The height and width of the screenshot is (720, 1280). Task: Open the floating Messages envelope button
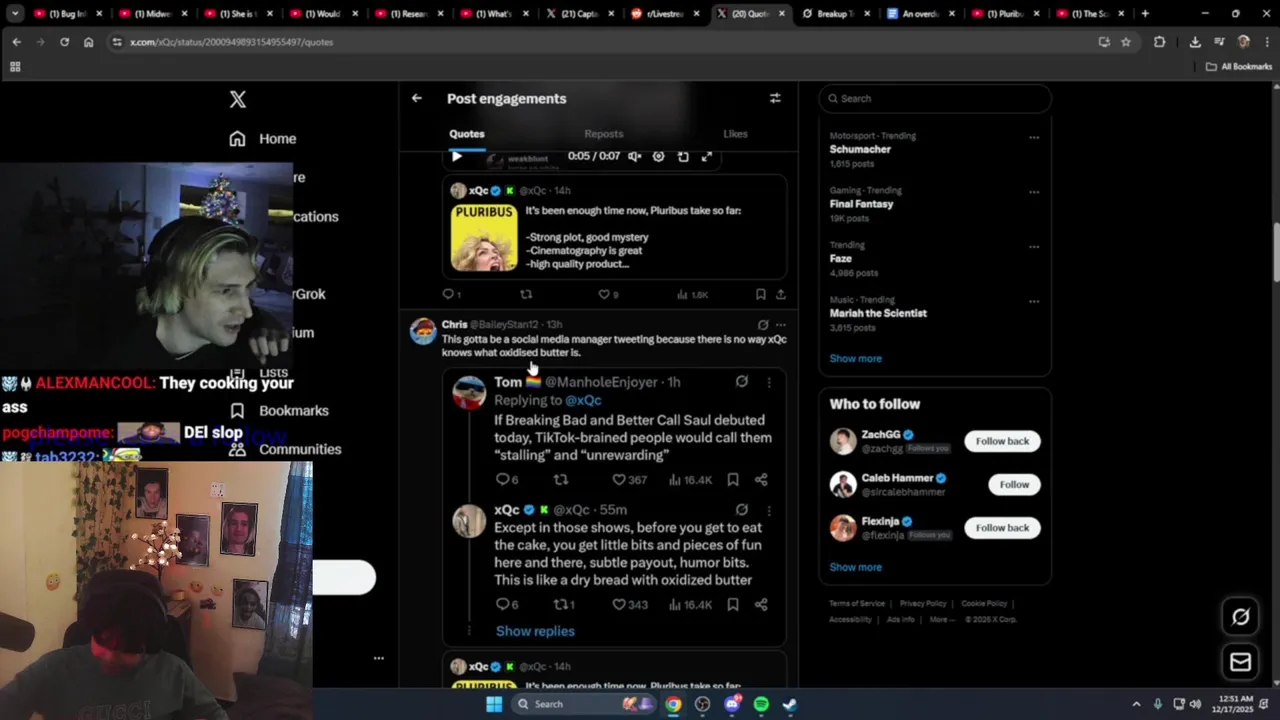(1241, 662)
